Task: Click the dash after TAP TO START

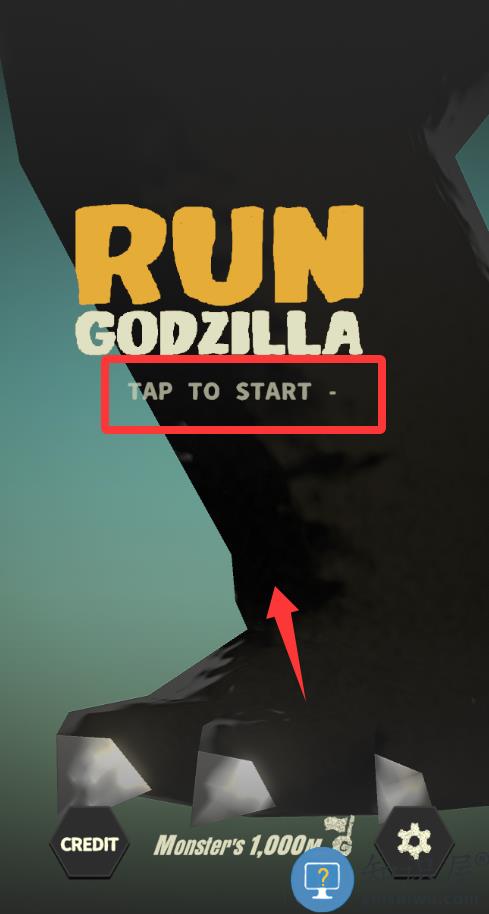Action: point(333,392)
